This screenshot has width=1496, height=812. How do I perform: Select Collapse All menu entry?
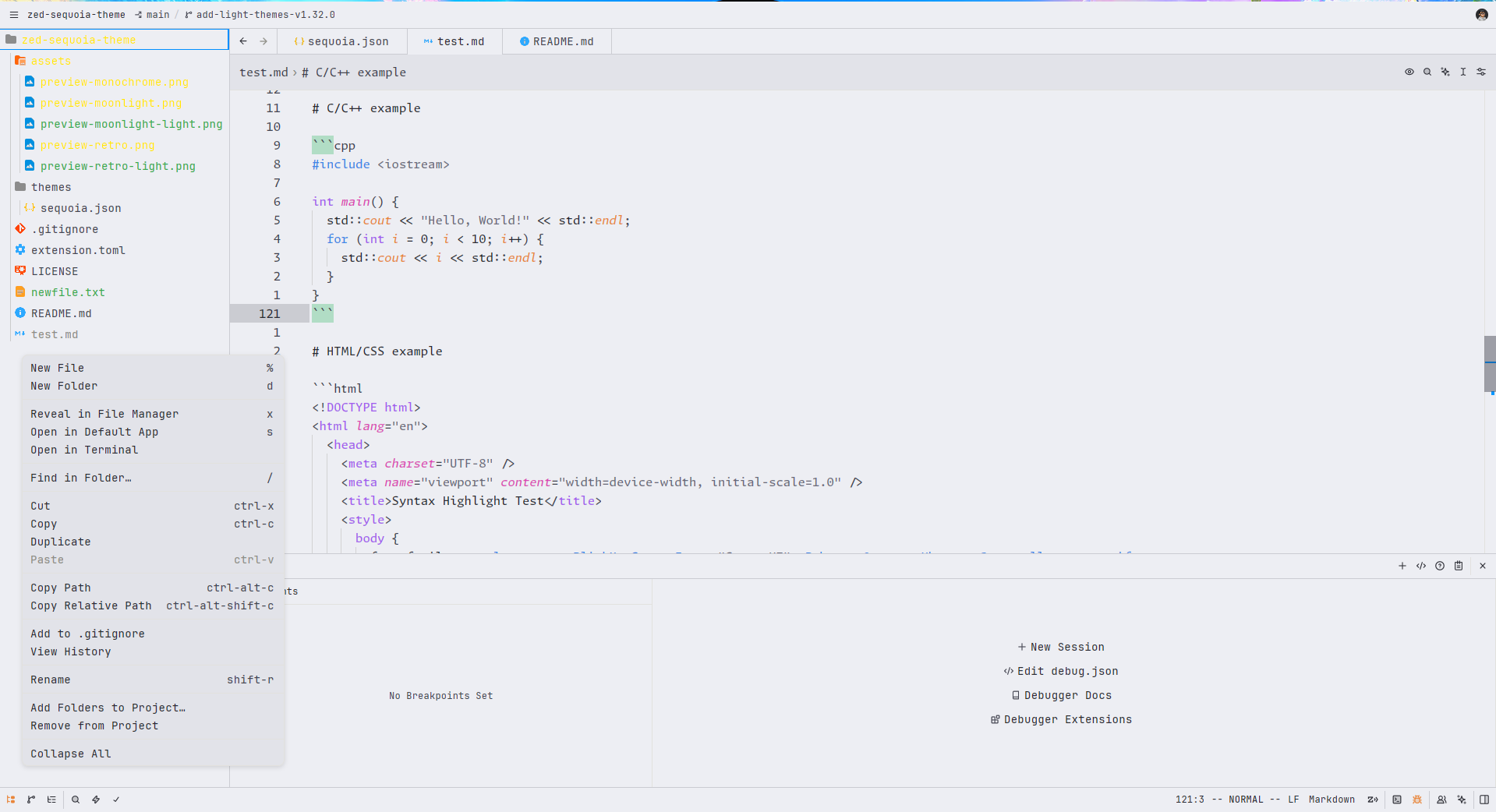pyautogui.click(x=152, y=754)
